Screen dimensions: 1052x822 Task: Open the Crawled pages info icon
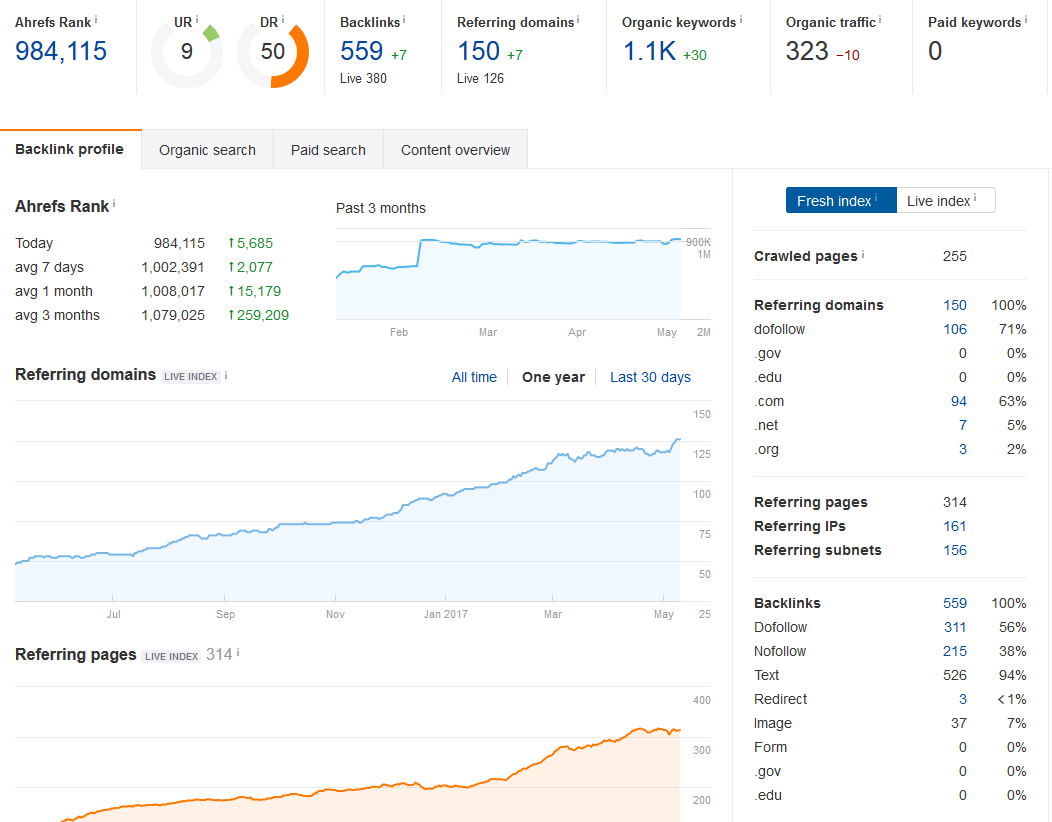point(863,254)
